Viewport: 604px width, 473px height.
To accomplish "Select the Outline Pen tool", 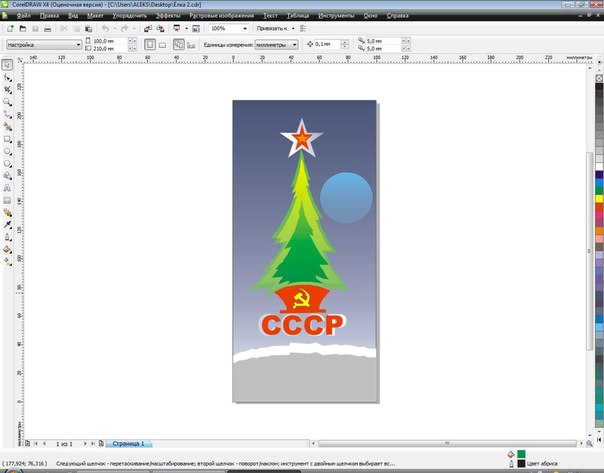I will coord(7,237).
